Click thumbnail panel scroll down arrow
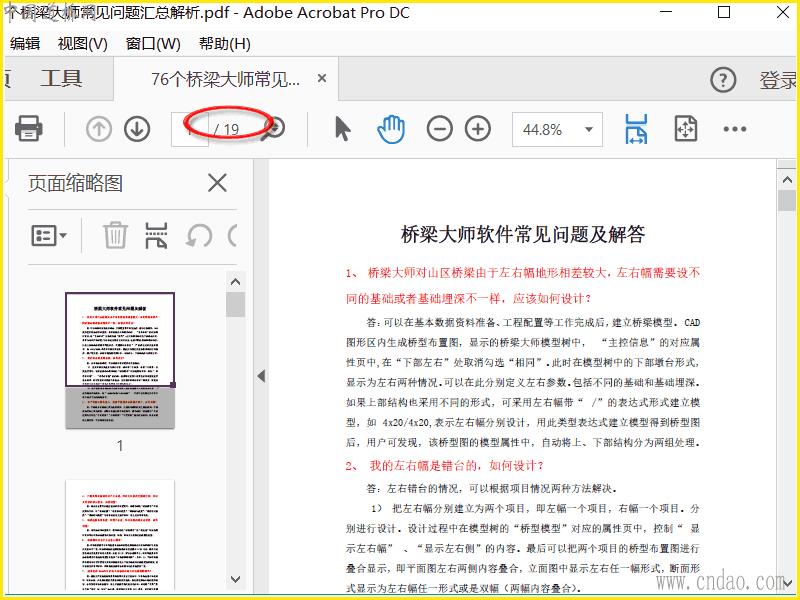Screen dimensions: 800x600 (x=235, y=579)
